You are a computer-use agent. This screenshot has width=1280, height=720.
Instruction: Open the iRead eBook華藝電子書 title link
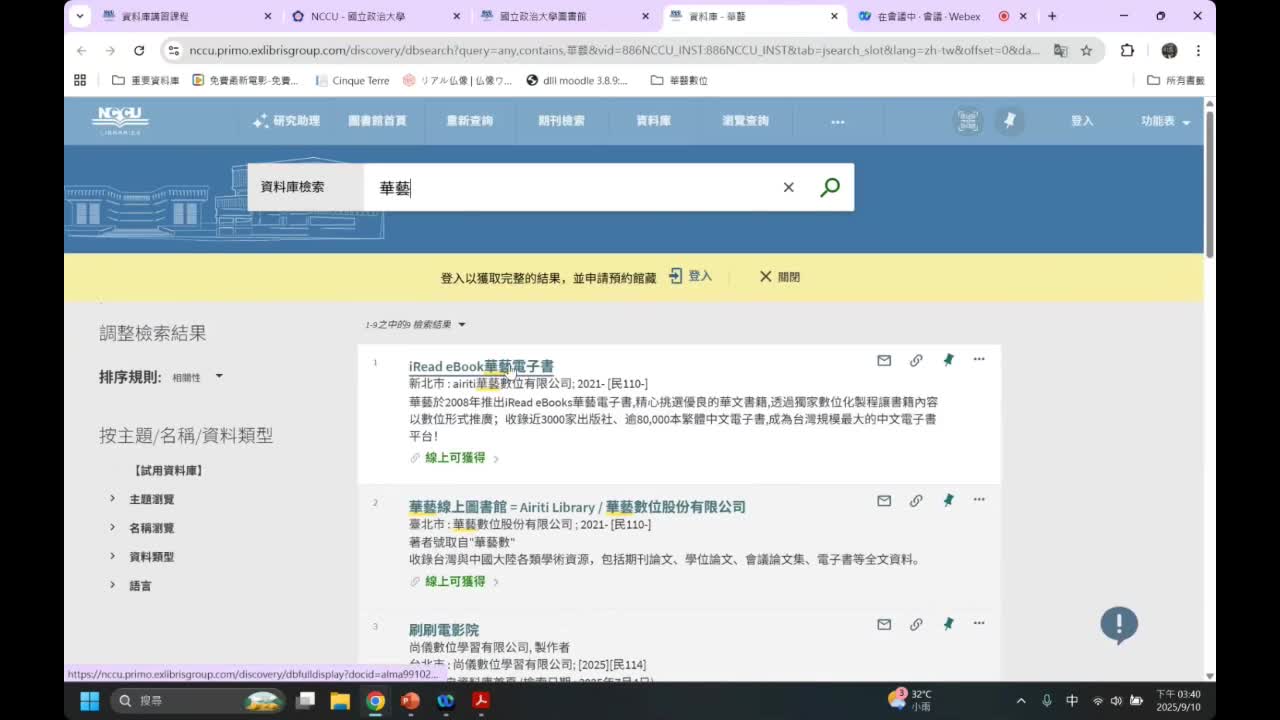[479, 366]
